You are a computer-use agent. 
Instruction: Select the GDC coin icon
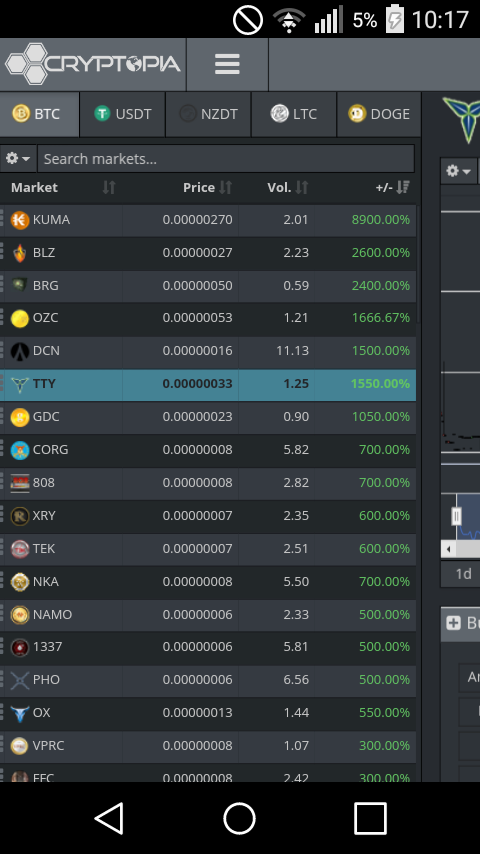click(x=20, y=417)
